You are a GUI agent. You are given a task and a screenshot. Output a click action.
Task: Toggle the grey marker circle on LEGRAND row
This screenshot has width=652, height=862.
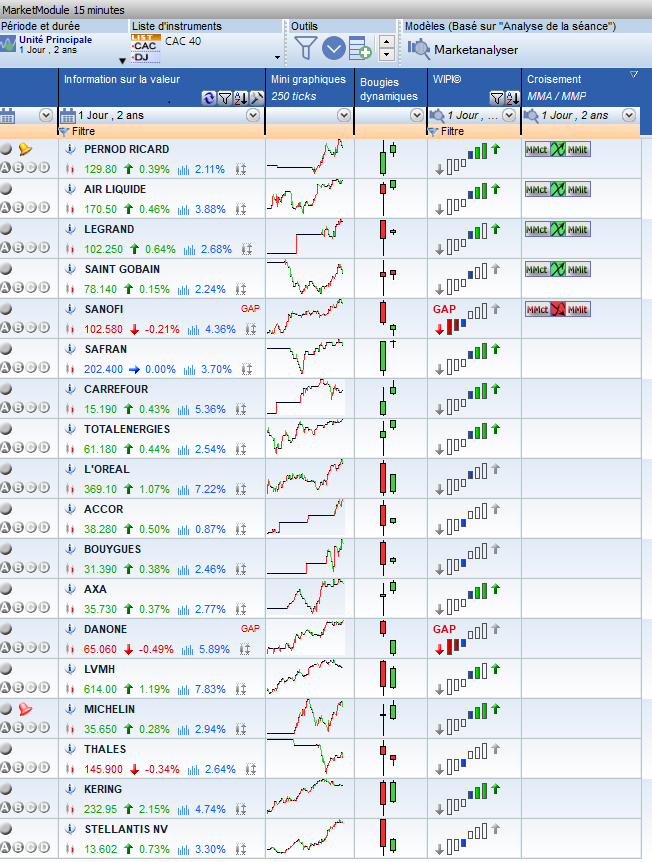[6, 229]
